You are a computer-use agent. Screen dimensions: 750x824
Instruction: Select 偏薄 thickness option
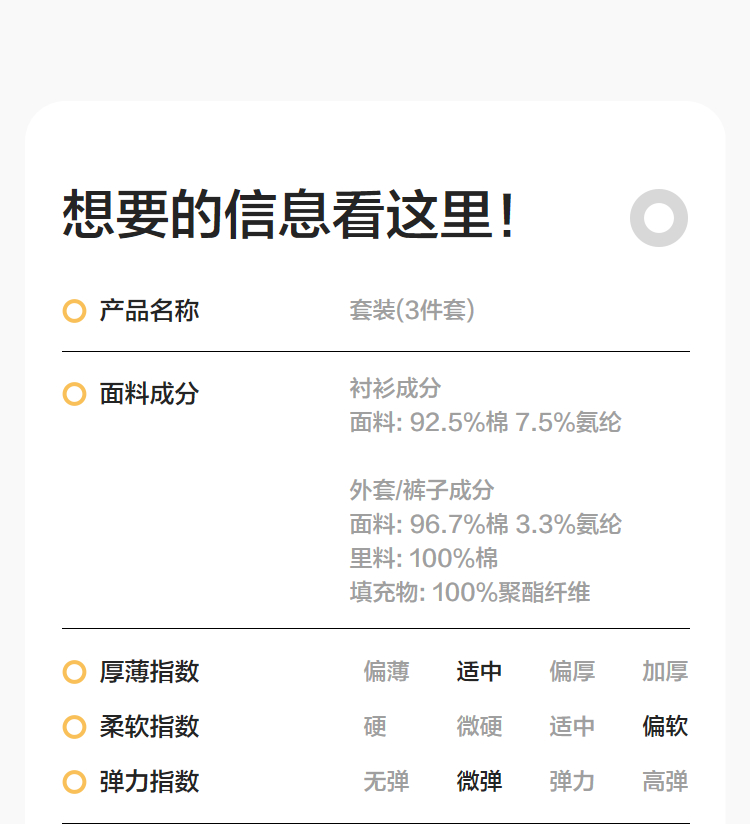(386, 672)
